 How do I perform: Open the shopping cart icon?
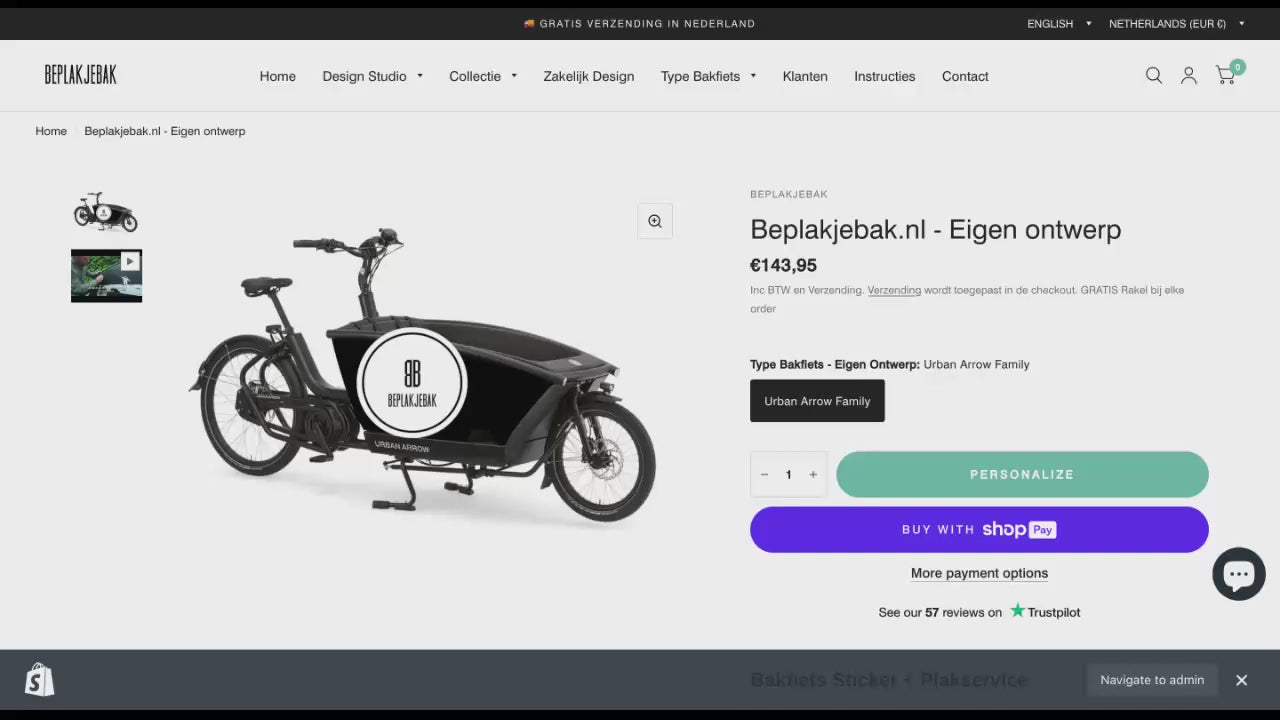(1225, 75)
